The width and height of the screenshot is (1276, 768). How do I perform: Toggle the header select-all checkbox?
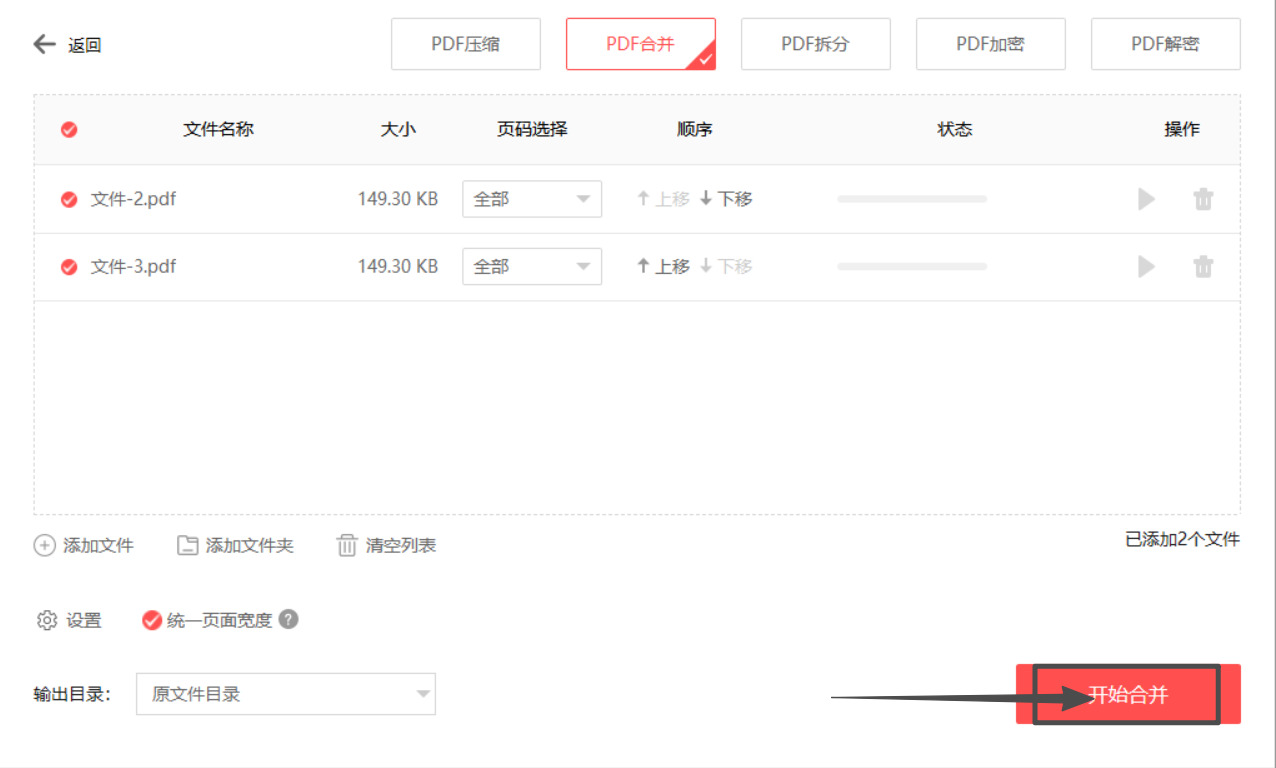(x=68, y=129)
